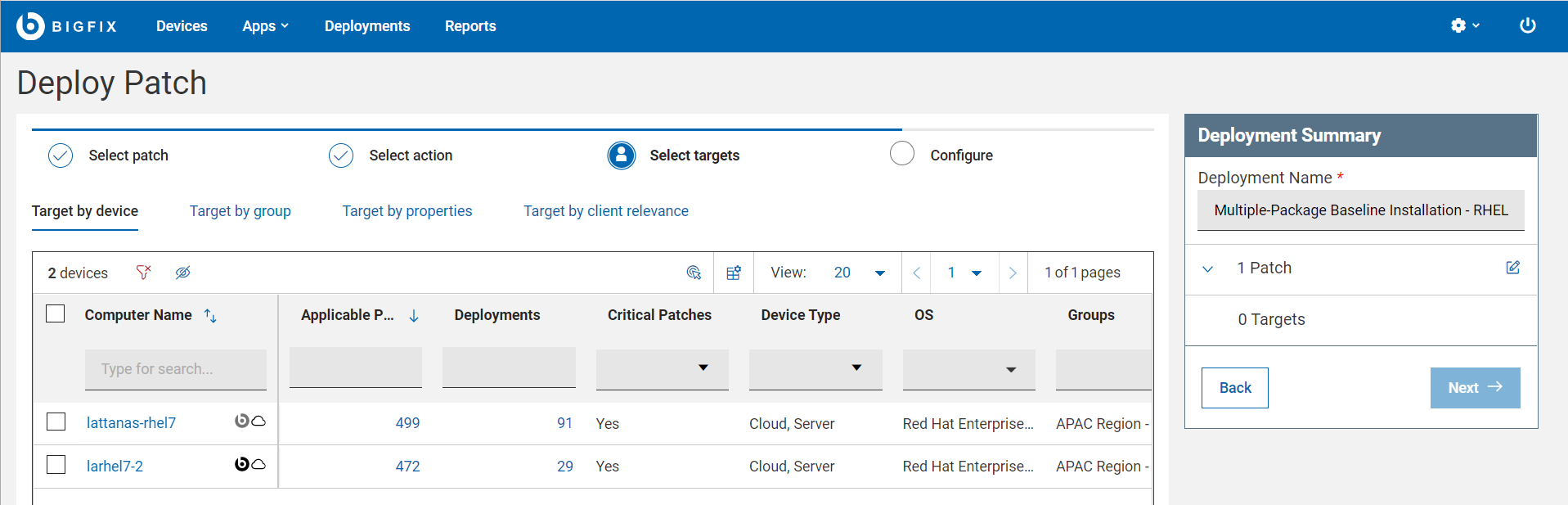Check the box for lattanas-rhel7

point(56,422)
